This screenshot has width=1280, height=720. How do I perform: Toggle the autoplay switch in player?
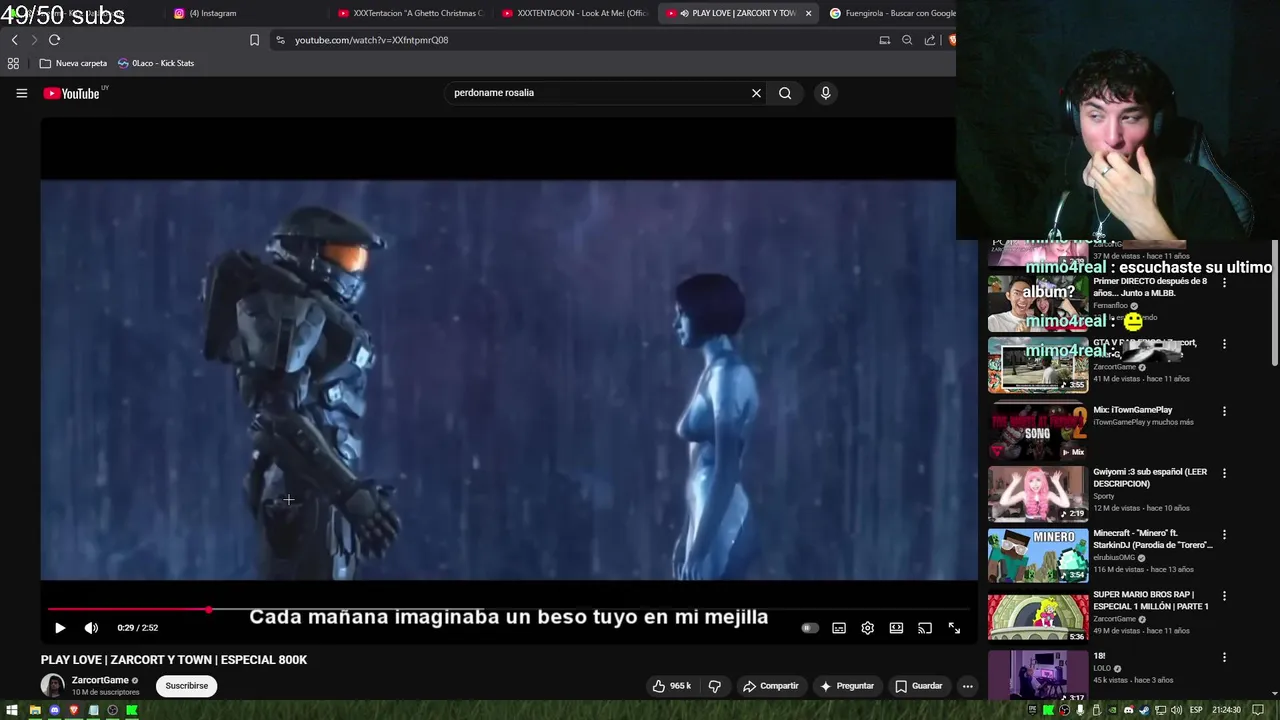(810, 628)
